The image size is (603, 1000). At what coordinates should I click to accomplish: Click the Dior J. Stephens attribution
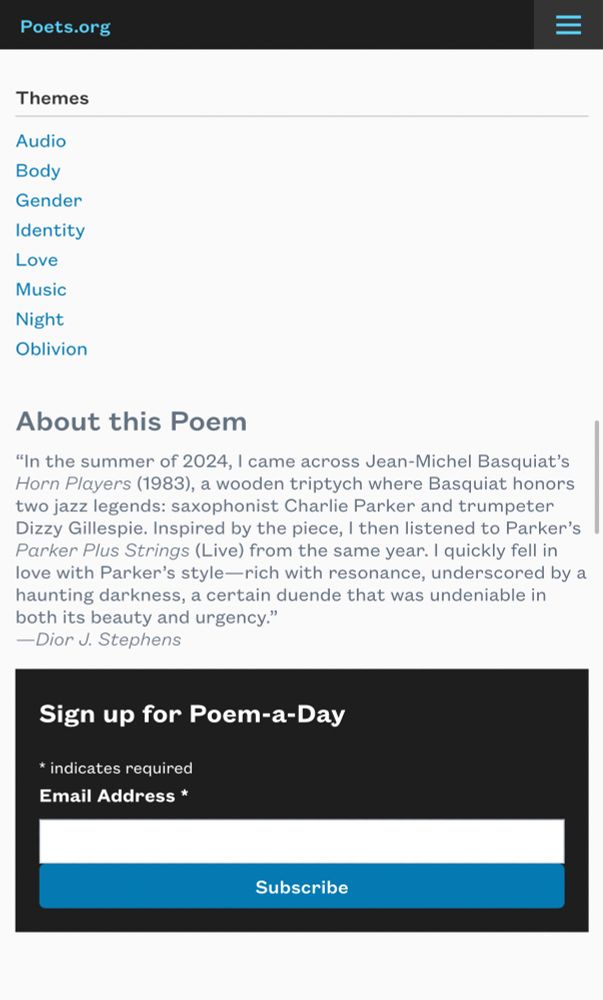tap(99, 640)
